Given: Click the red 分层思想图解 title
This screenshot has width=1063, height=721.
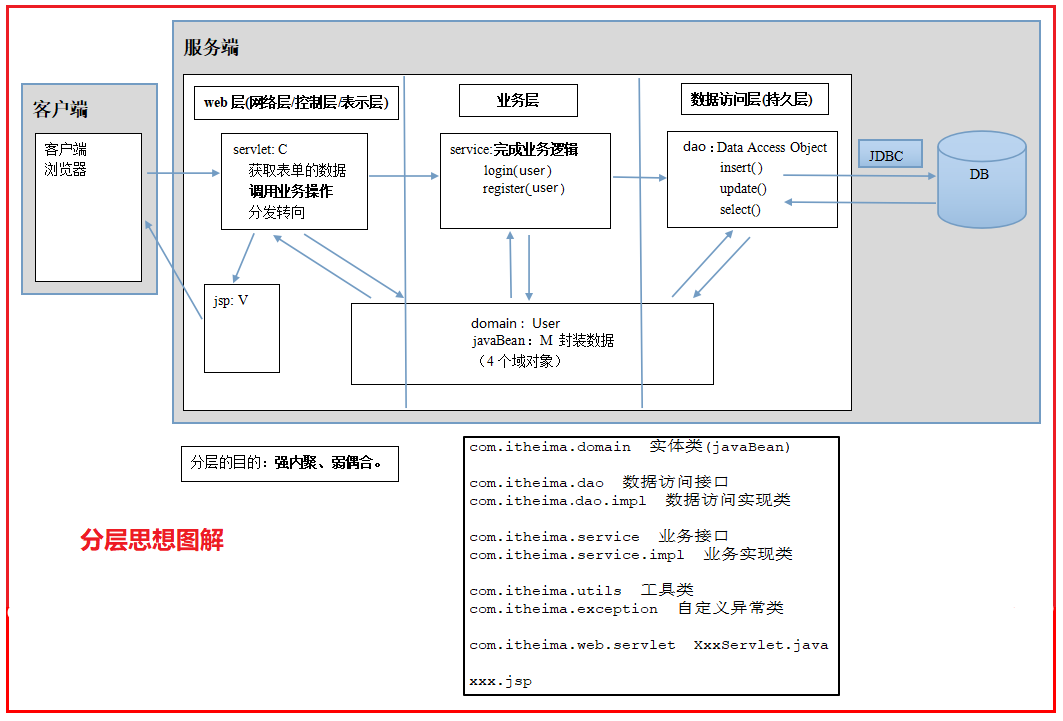Looking at the screenshot, I should point(152,540).
